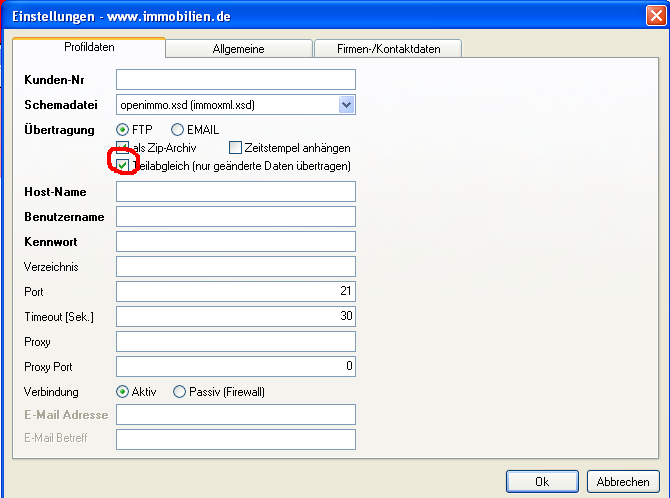Click the Host-Name text field
The width and height of the screenshot is (670, 498).
[236, 192]
